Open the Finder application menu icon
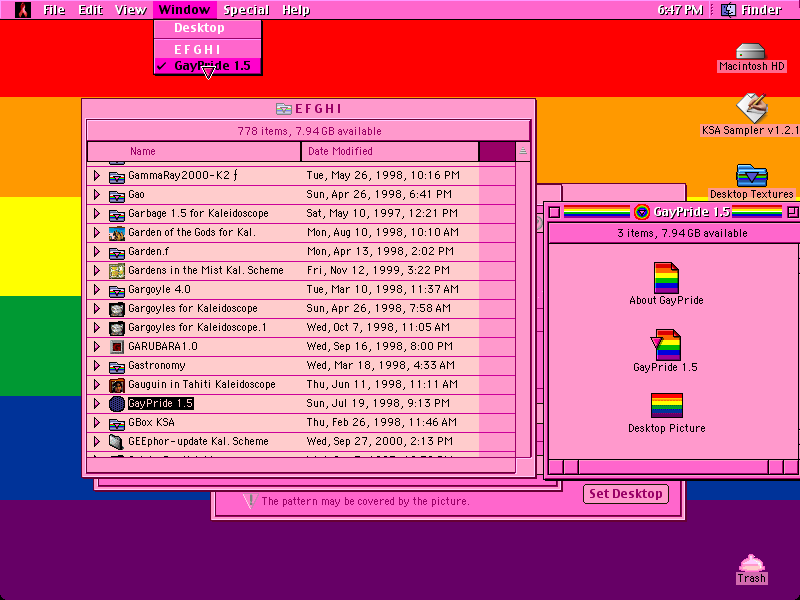 tap(728, 10)
